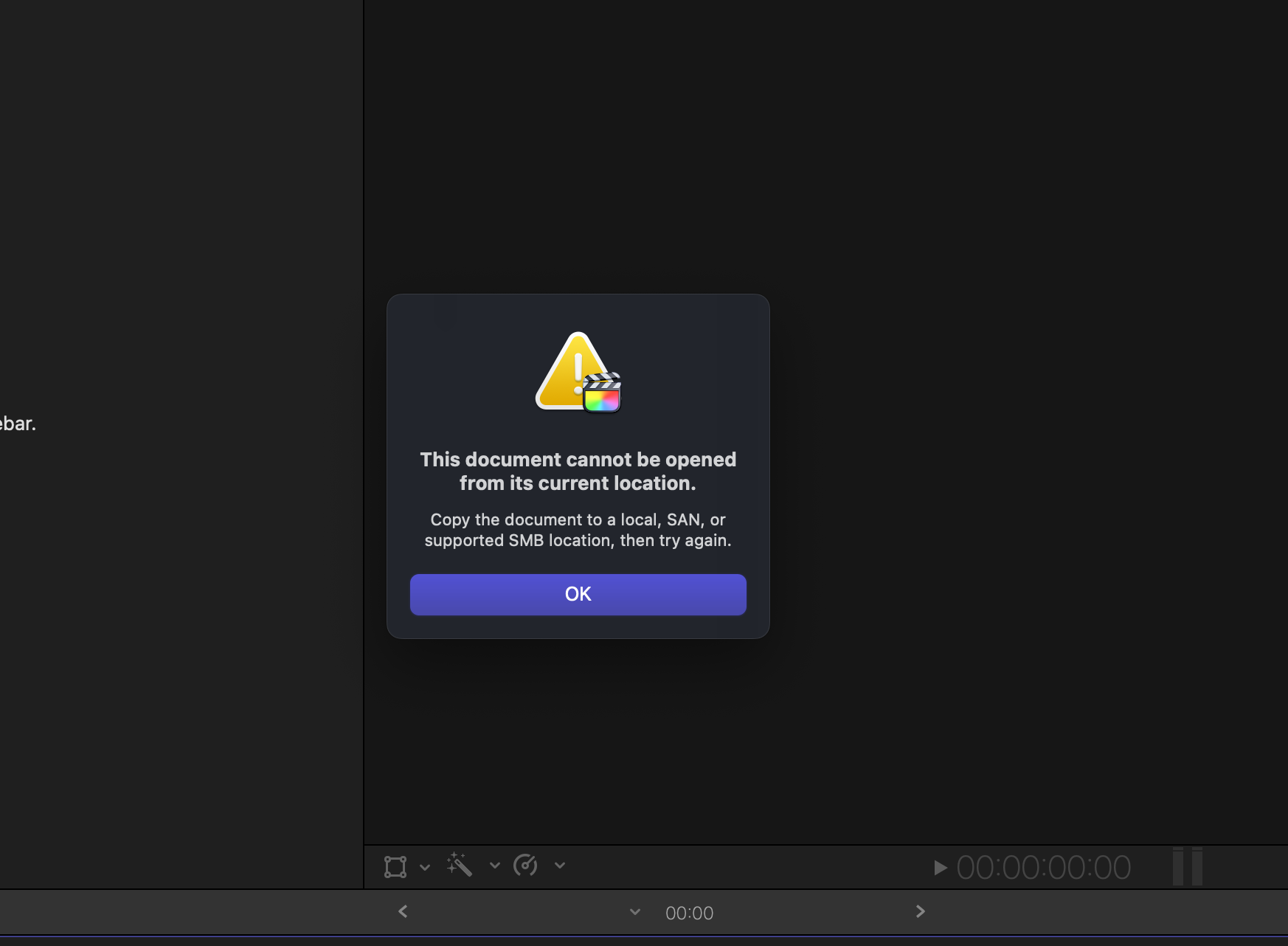Go forward in timeline history arrow

[921, 911]
